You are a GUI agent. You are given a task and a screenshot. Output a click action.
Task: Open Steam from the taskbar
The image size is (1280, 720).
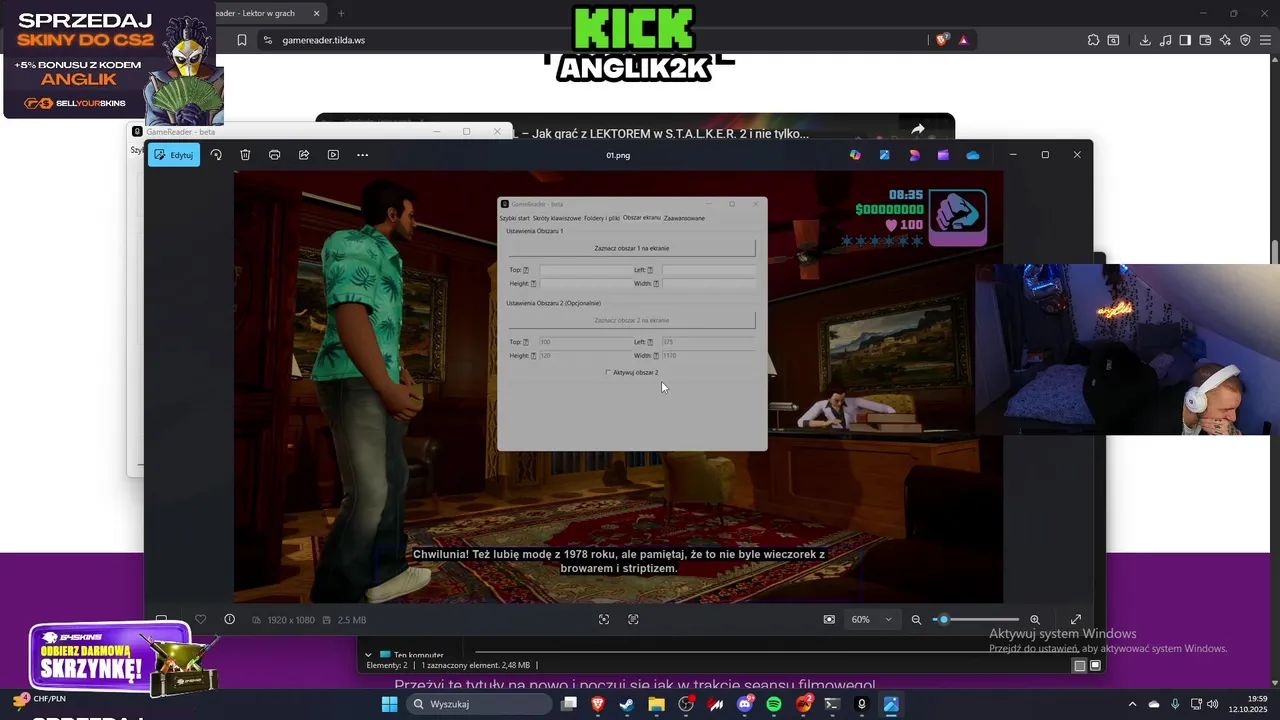click(627, 704)
